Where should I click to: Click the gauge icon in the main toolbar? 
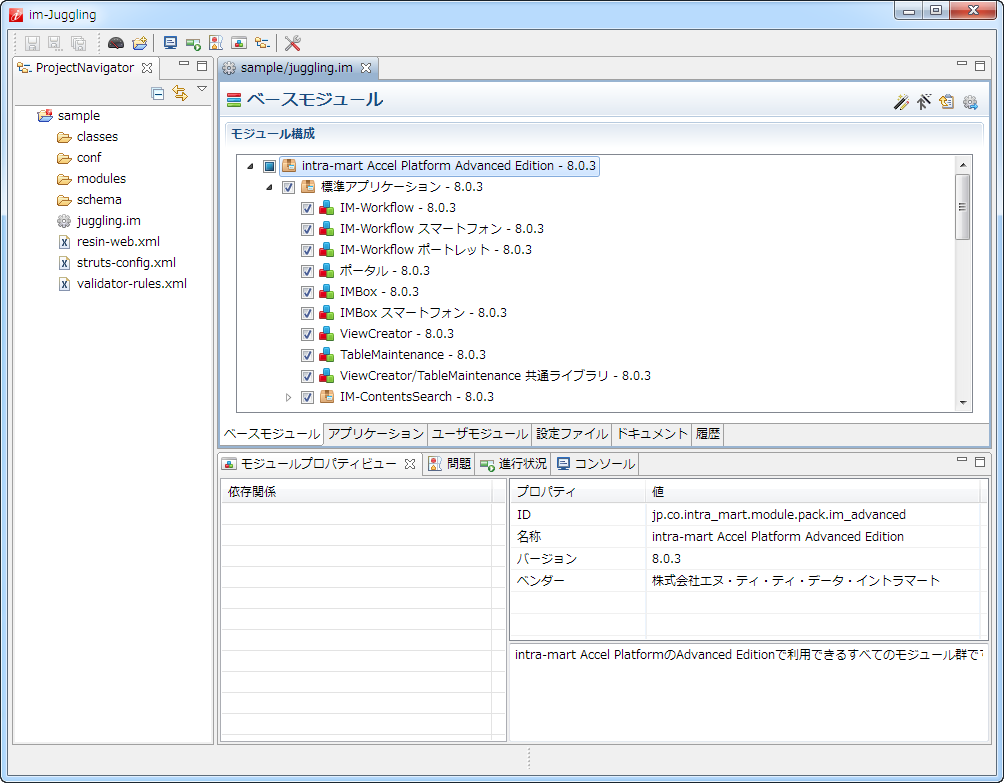[x=116, y=43]
